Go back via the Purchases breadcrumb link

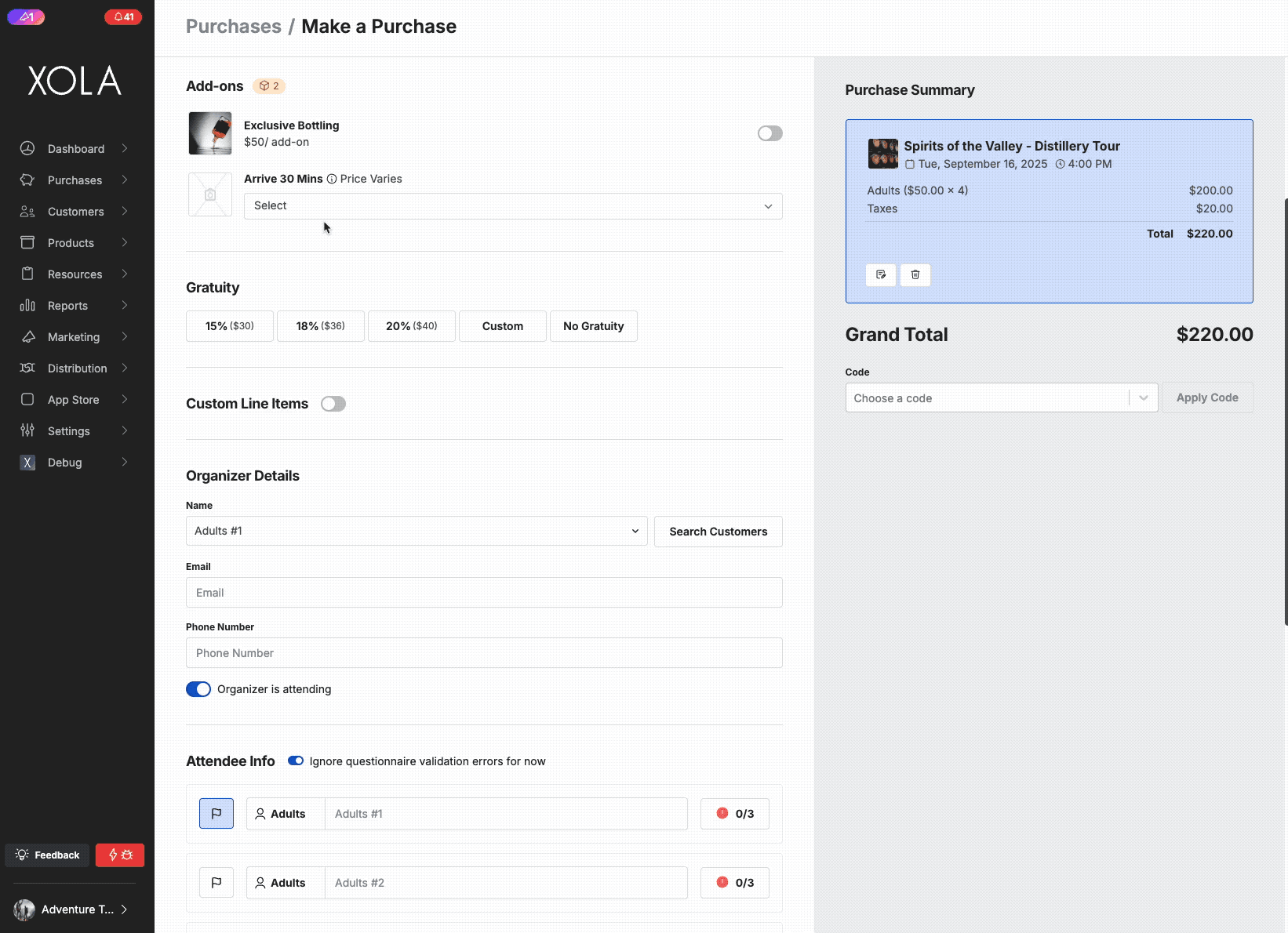[234, 26]
